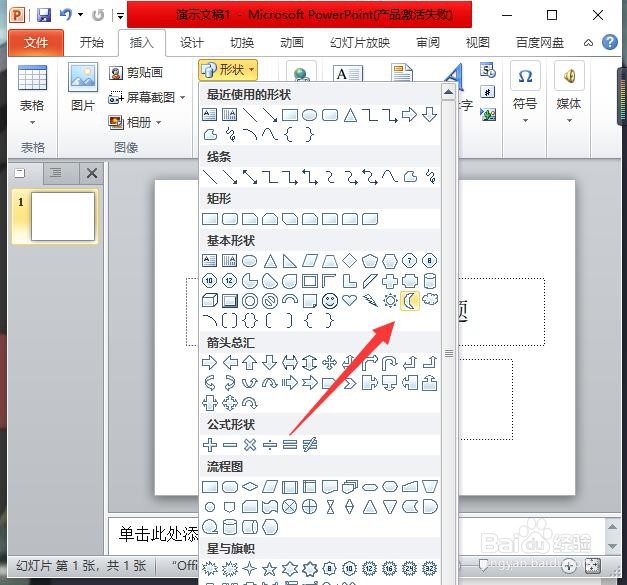Insert a Text Box from ribbon

point(347,73)
